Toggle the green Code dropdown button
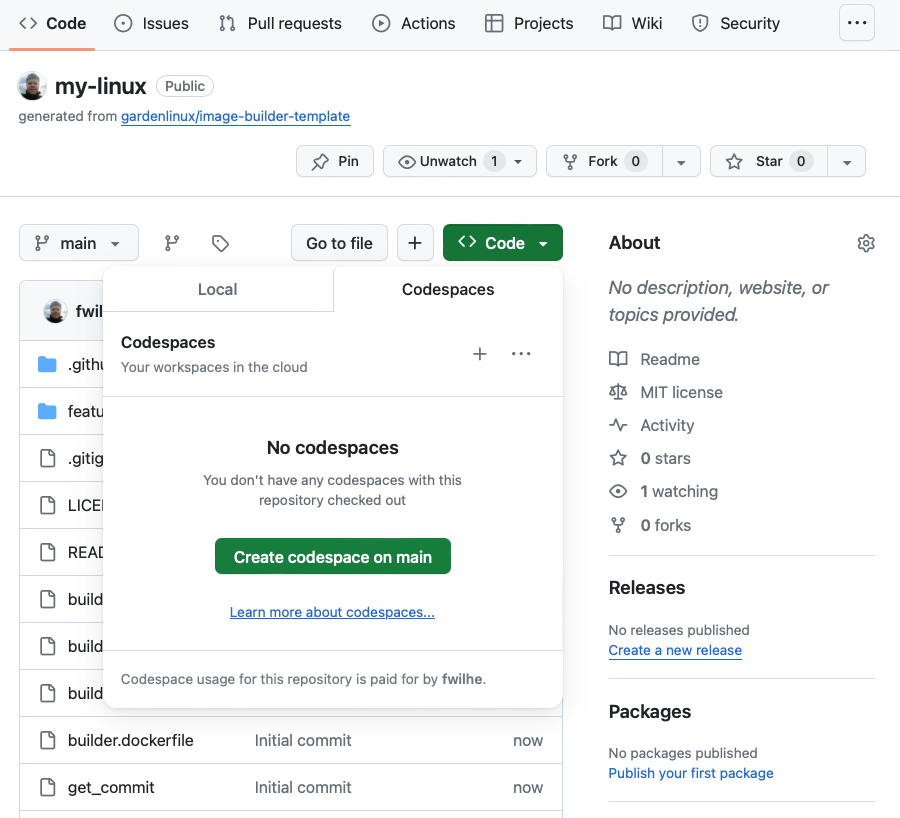The image size is (900, 818). pyautogui.click(x=503, y=243)
